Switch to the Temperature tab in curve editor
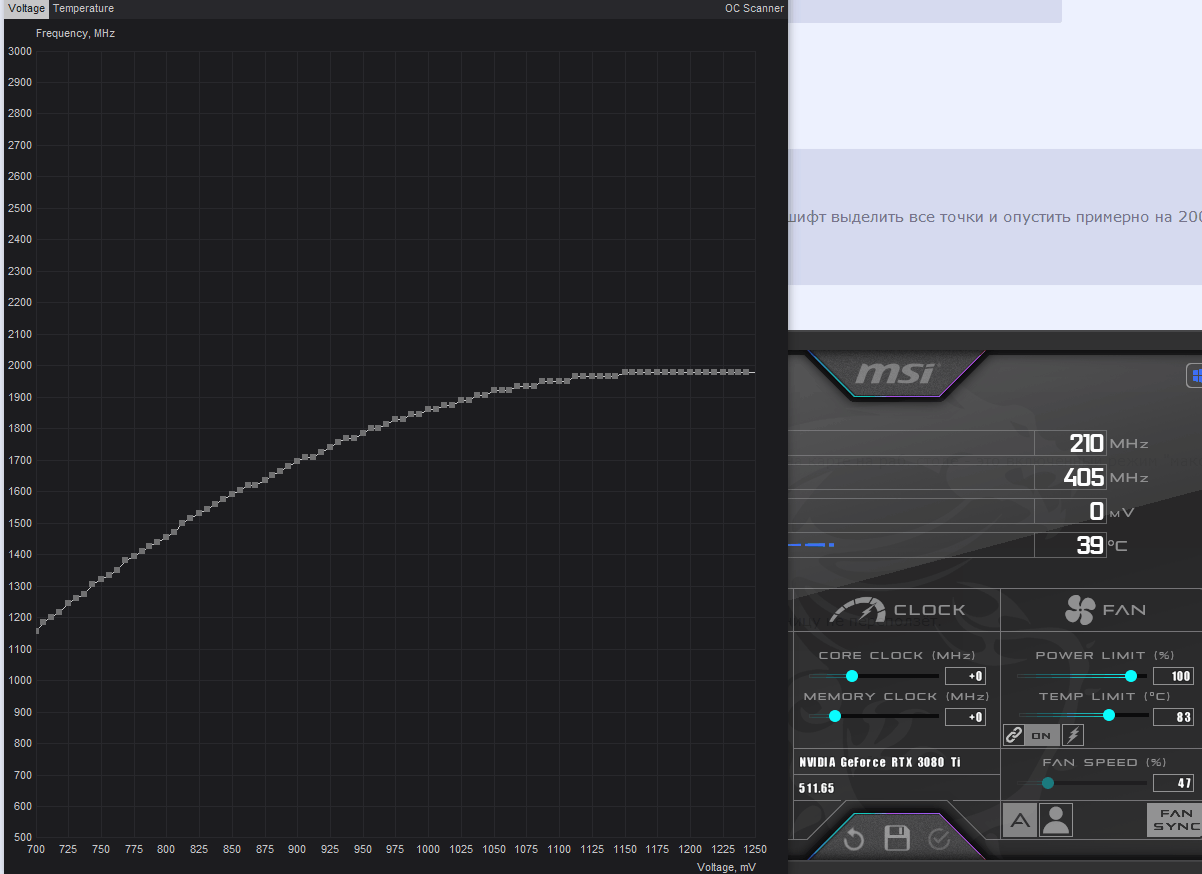Screen dimensions: 1202x874 [83, 8]
